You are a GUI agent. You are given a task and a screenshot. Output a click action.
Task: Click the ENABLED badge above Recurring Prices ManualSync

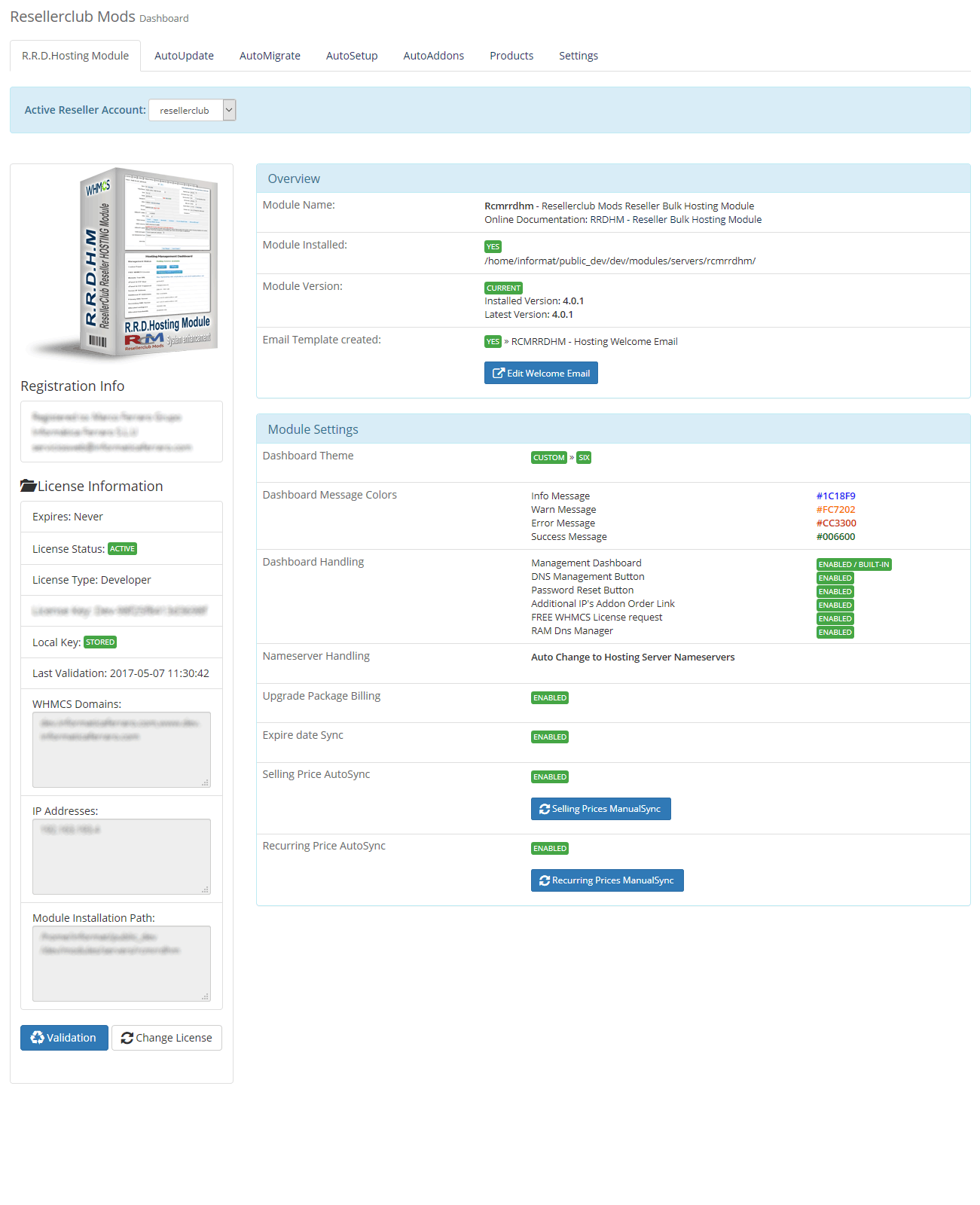(x=549, y=849)
